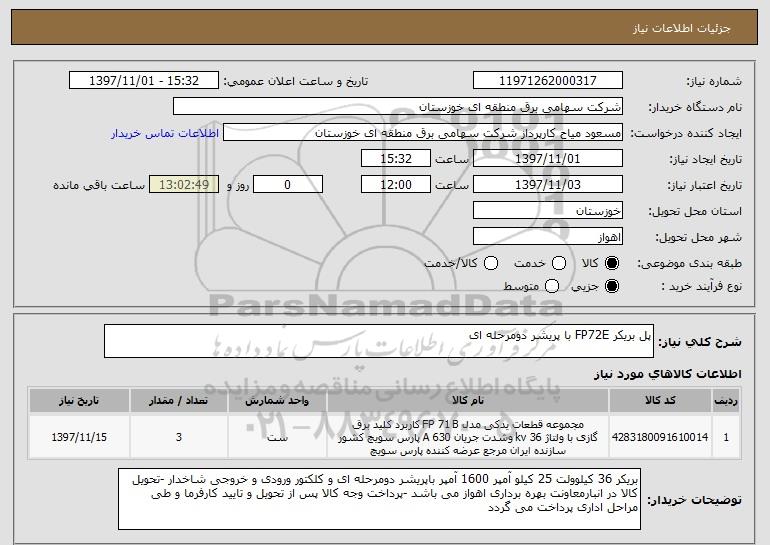Click the creation date field 1397/11/01

click(548, 159)
